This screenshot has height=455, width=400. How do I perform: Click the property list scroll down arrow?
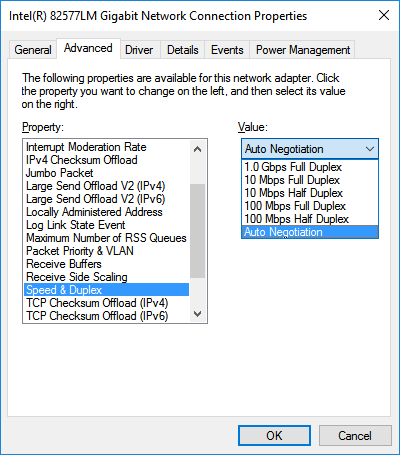[197, 314]
